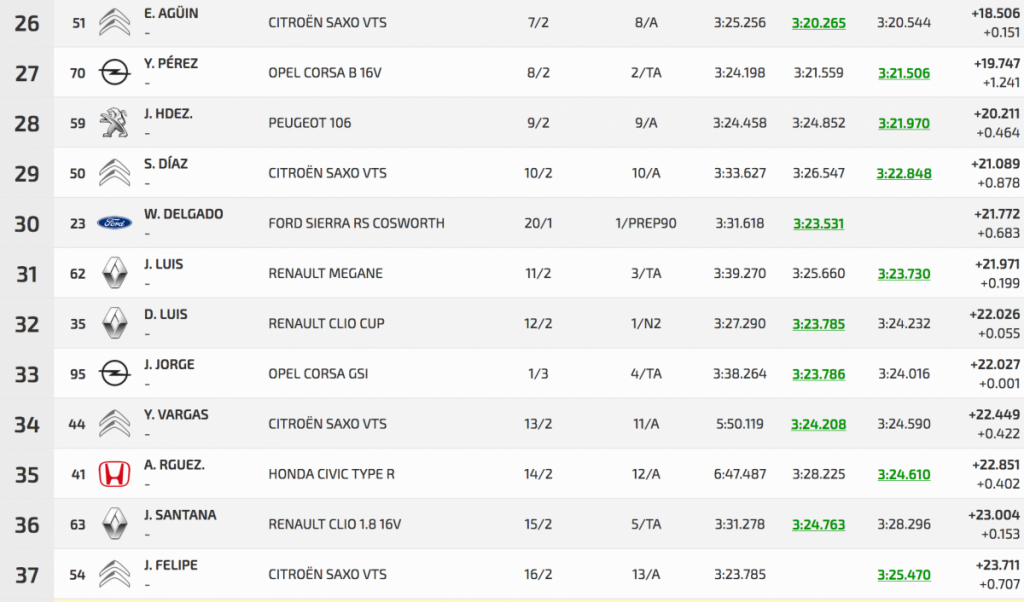Screen dimensions: 1024x602
Task: Click the Honda logo beside A. Rguez.
Action: 115,474
